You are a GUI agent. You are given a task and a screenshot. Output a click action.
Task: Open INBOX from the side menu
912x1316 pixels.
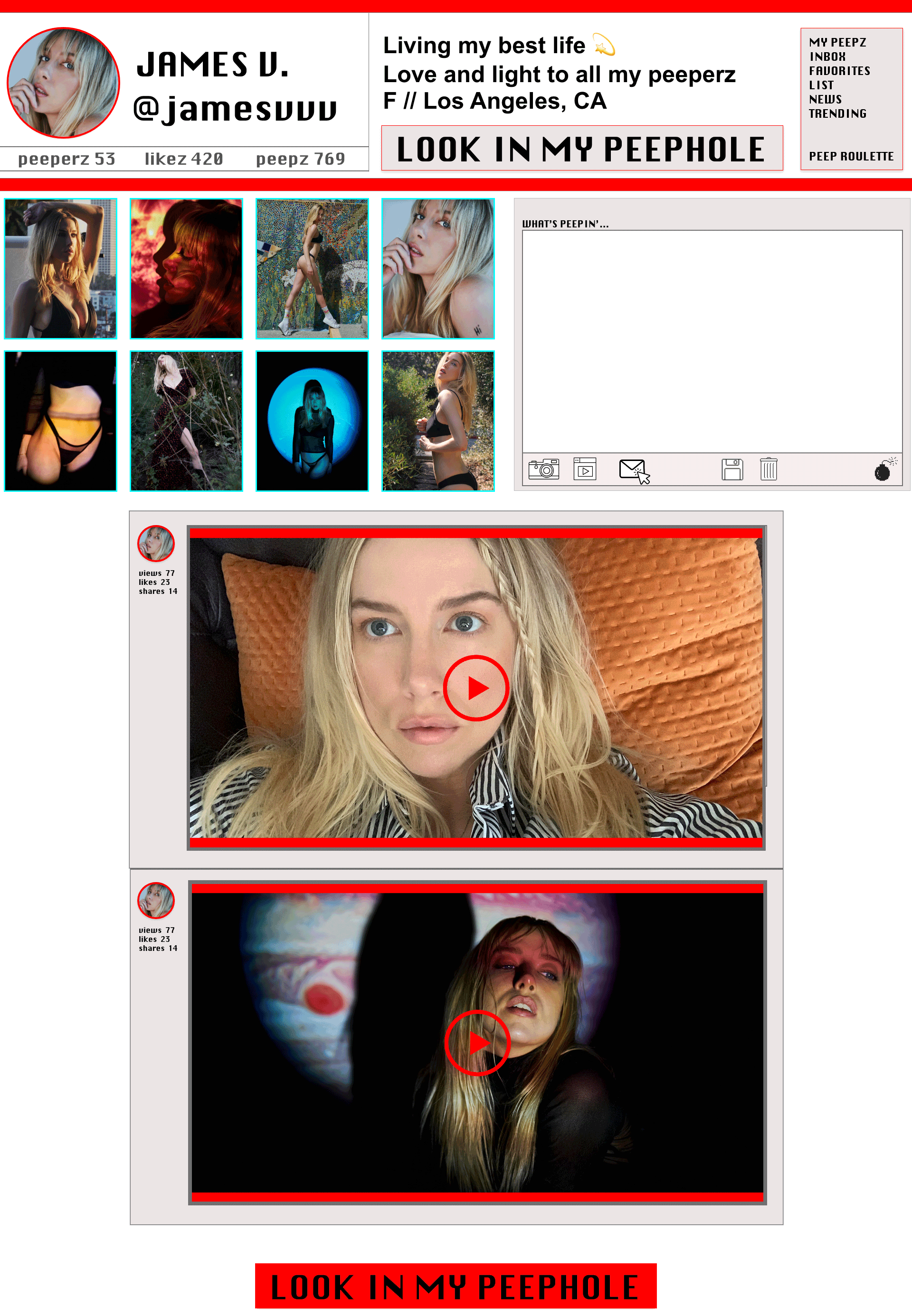click(827, 57)
